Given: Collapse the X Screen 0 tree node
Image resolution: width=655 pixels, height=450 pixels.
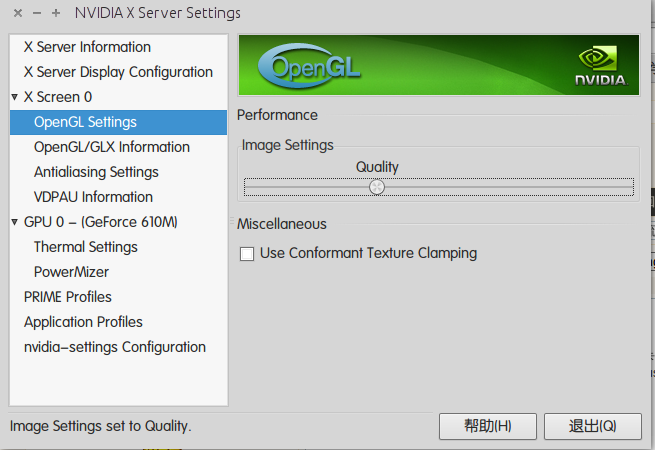Looking at the screenshot, I should [x=15, y=97].
